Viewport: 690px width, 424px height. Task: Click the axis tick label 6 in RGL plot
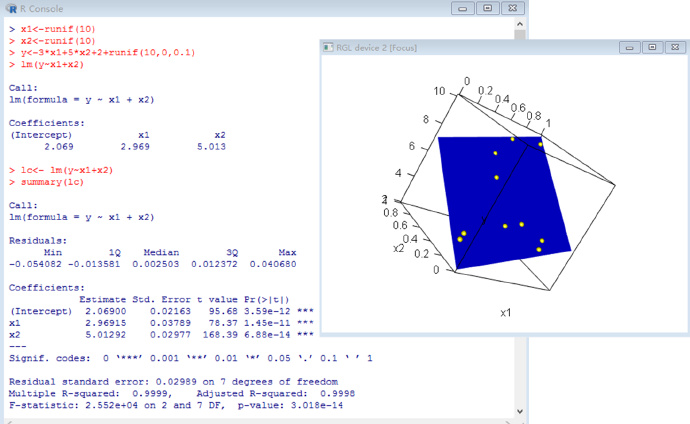tap(411, 146)
